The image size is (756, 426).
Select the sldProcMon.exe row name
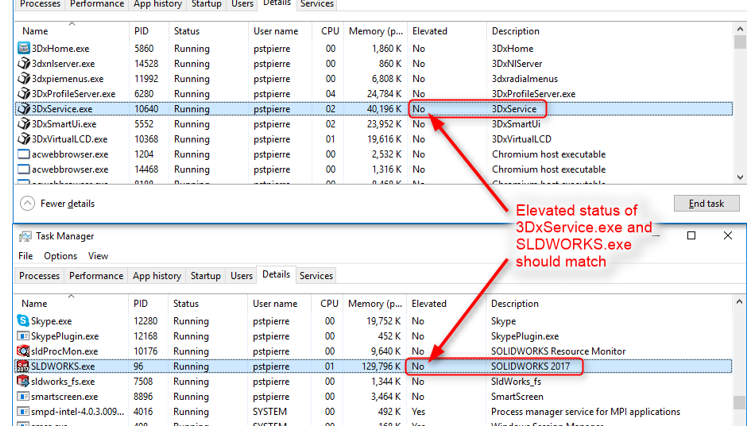(x=64, y=351)
